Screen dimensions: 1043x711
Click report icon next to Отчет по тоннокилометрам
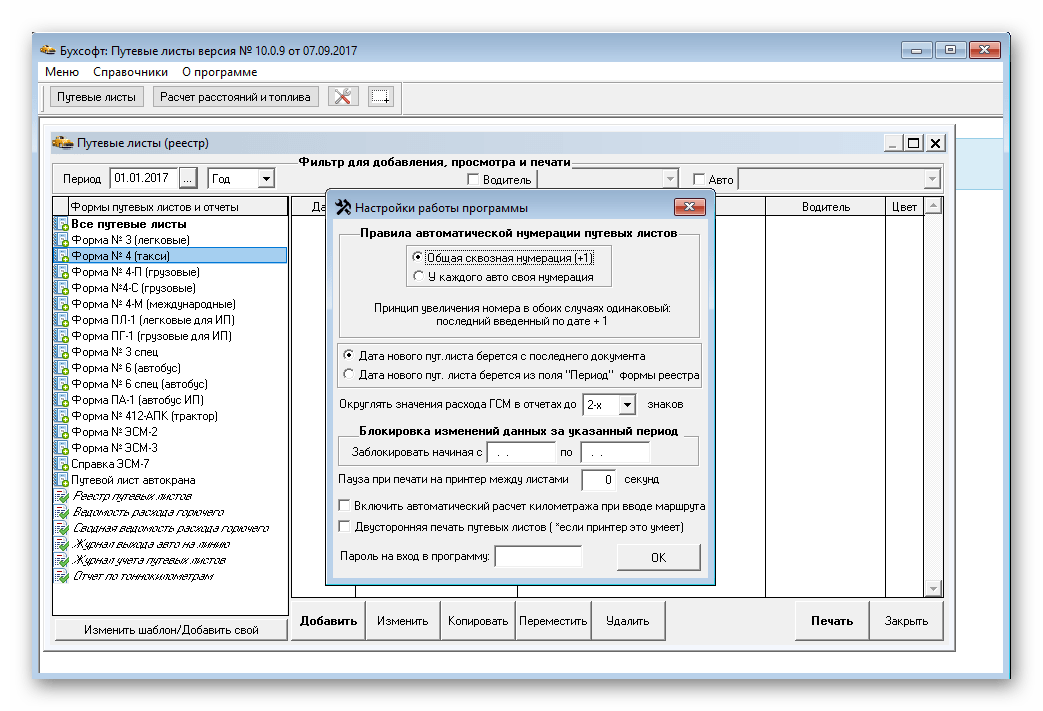click(61, 576)
